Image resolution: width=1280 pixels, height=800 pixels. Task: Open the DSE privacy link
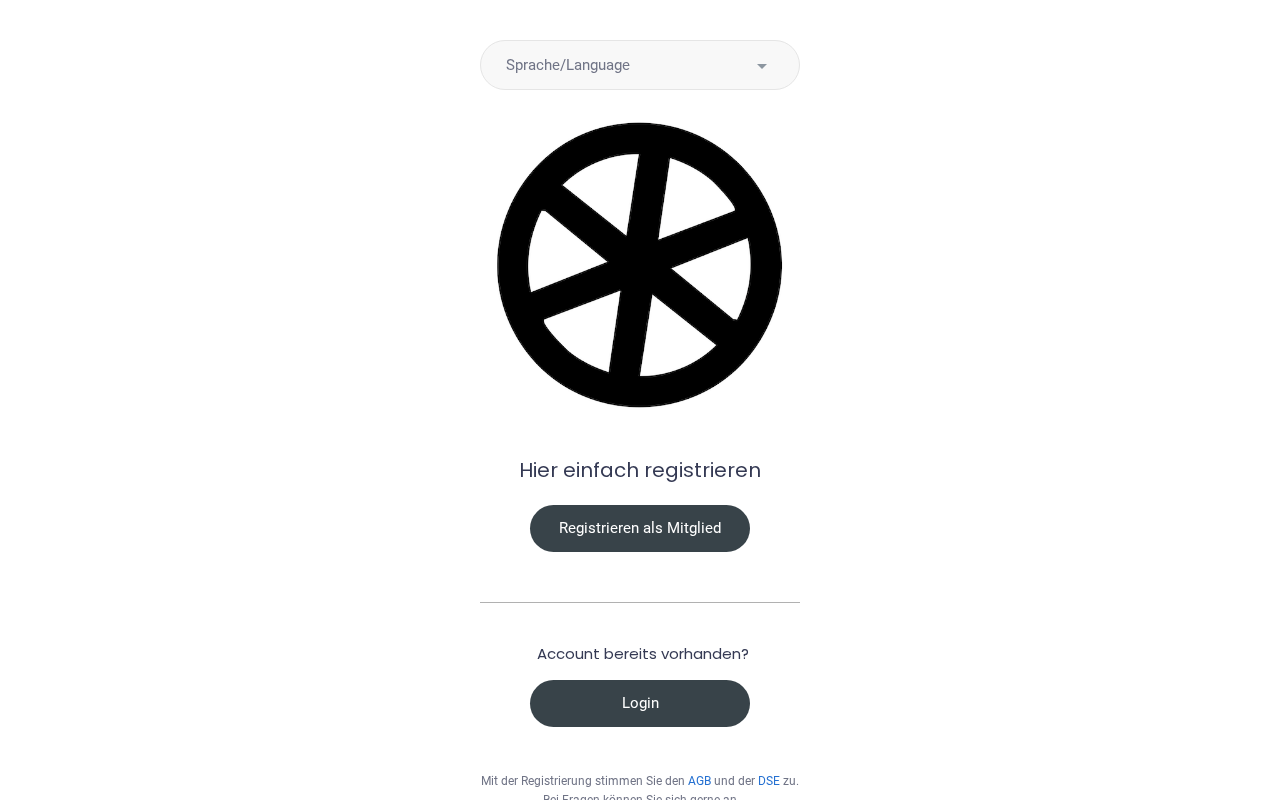coord(768,781)
